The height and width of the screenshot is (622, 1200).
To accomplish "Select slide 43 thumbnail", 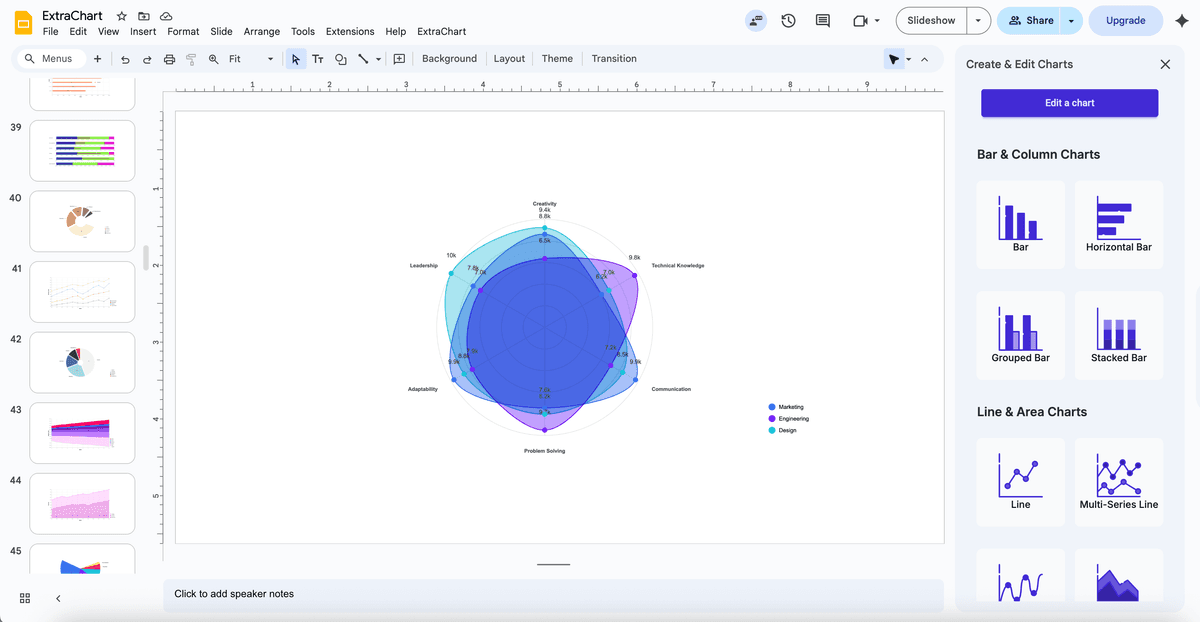I will point(82,432).
